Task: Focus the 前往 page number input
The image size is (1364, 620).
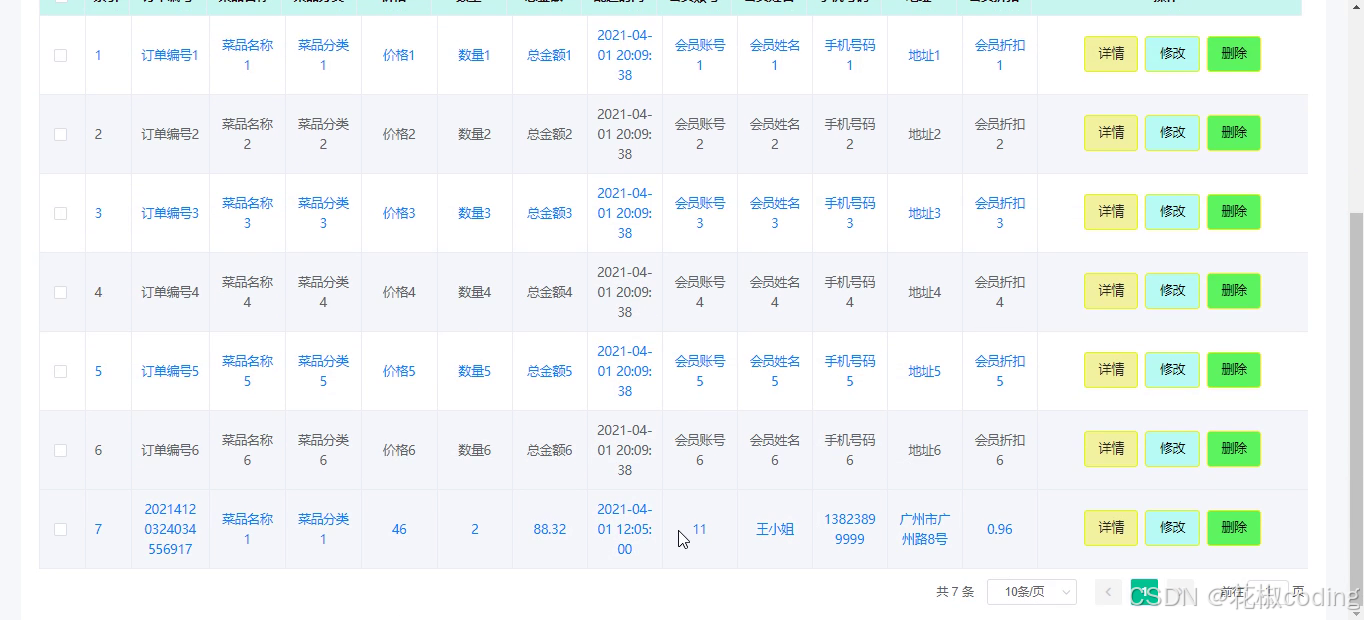Action: click(1267, 592)
